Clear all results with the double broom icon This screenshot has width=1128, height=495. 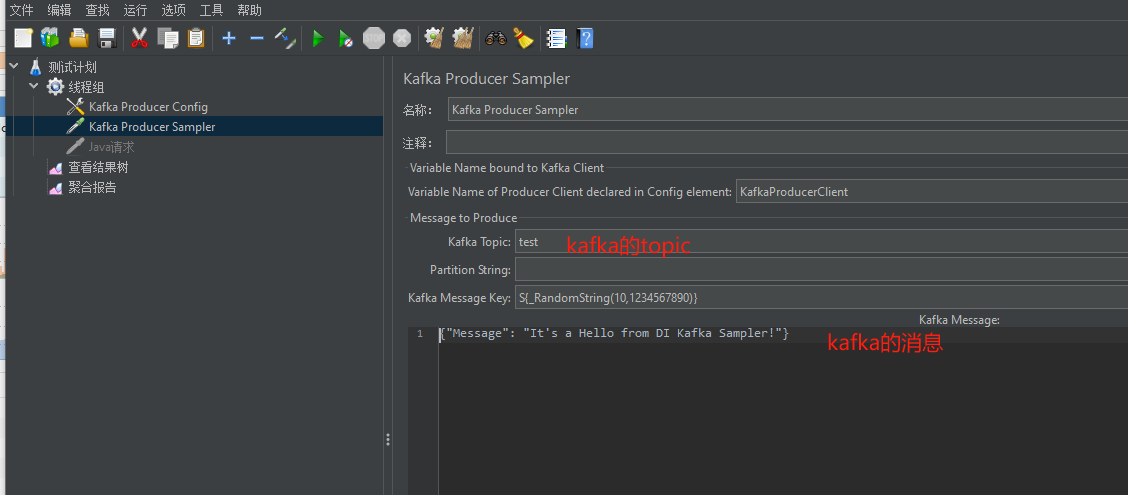point(463,38)
